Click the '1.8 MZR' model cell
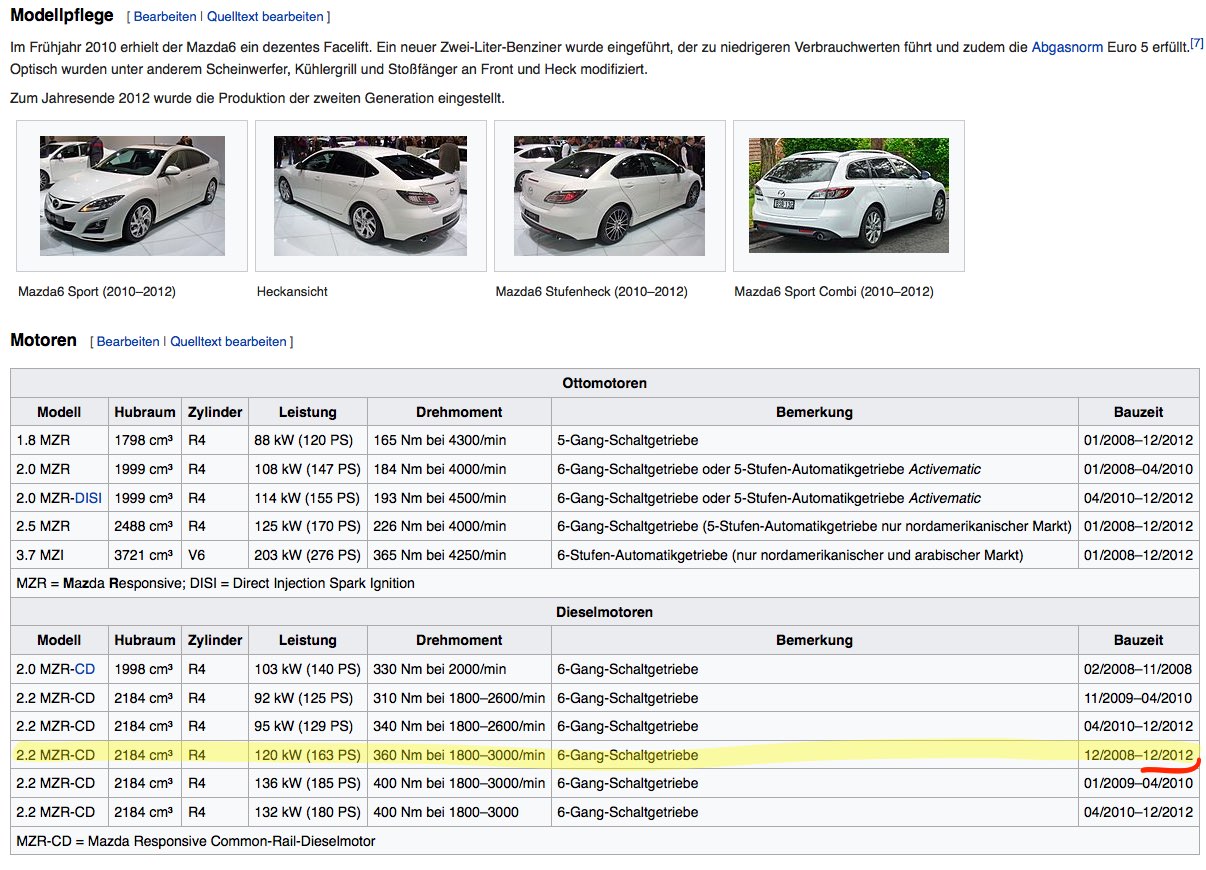This screenshot has height=870, width=1206. point(60,440)
